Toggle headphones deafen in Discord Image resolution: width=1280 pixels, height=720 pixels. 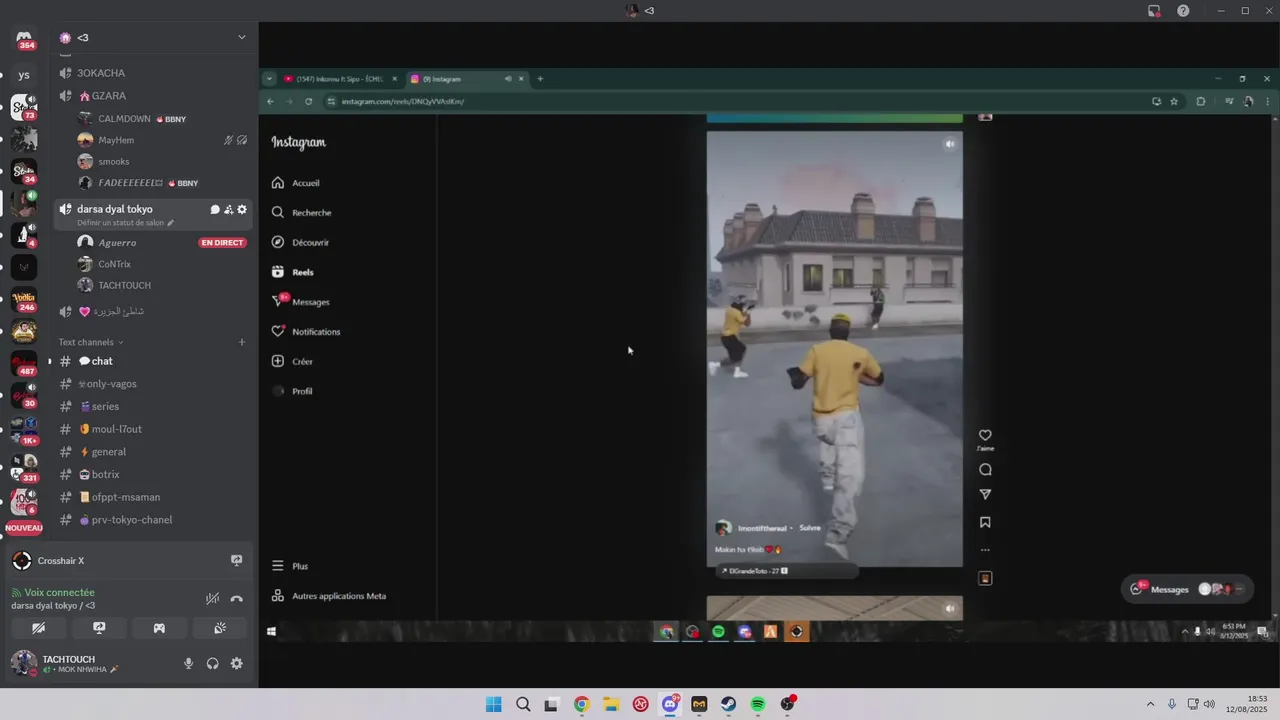[213, 663]
